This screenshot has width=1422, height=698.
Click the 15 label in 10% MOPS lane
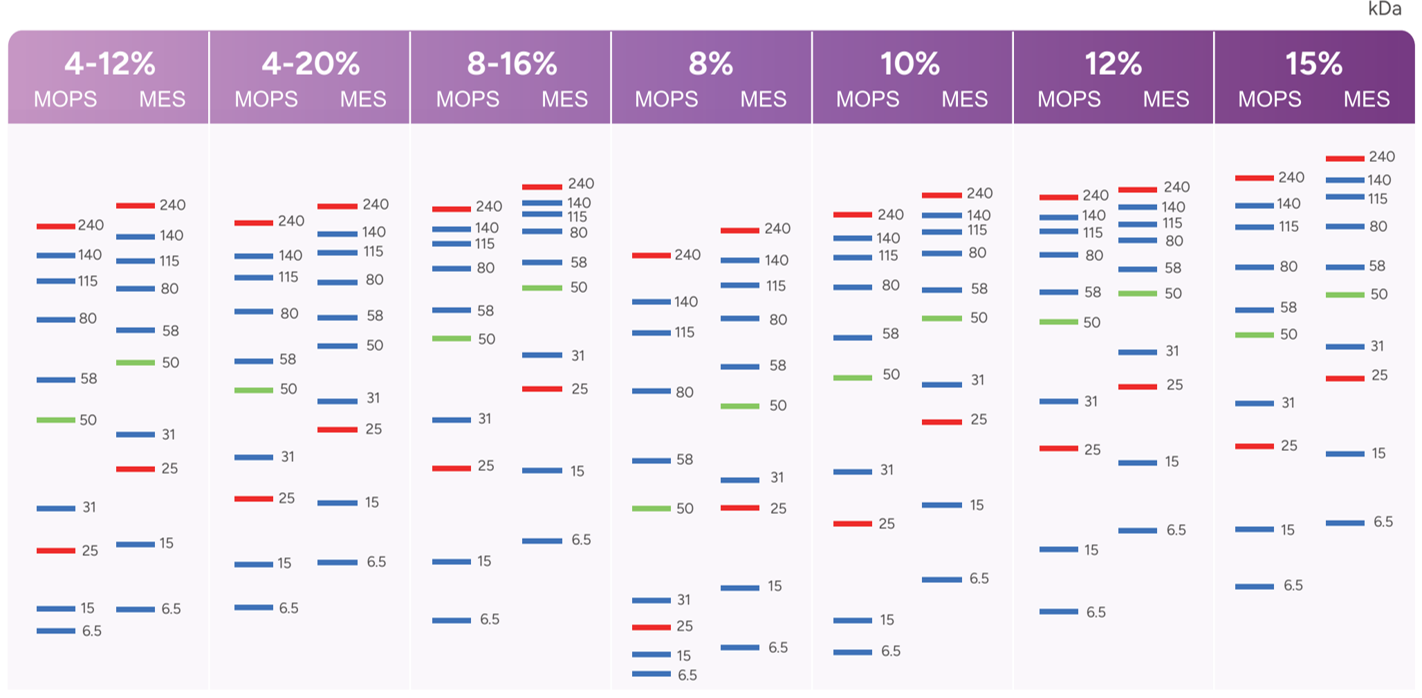click(x=887, y=620)
